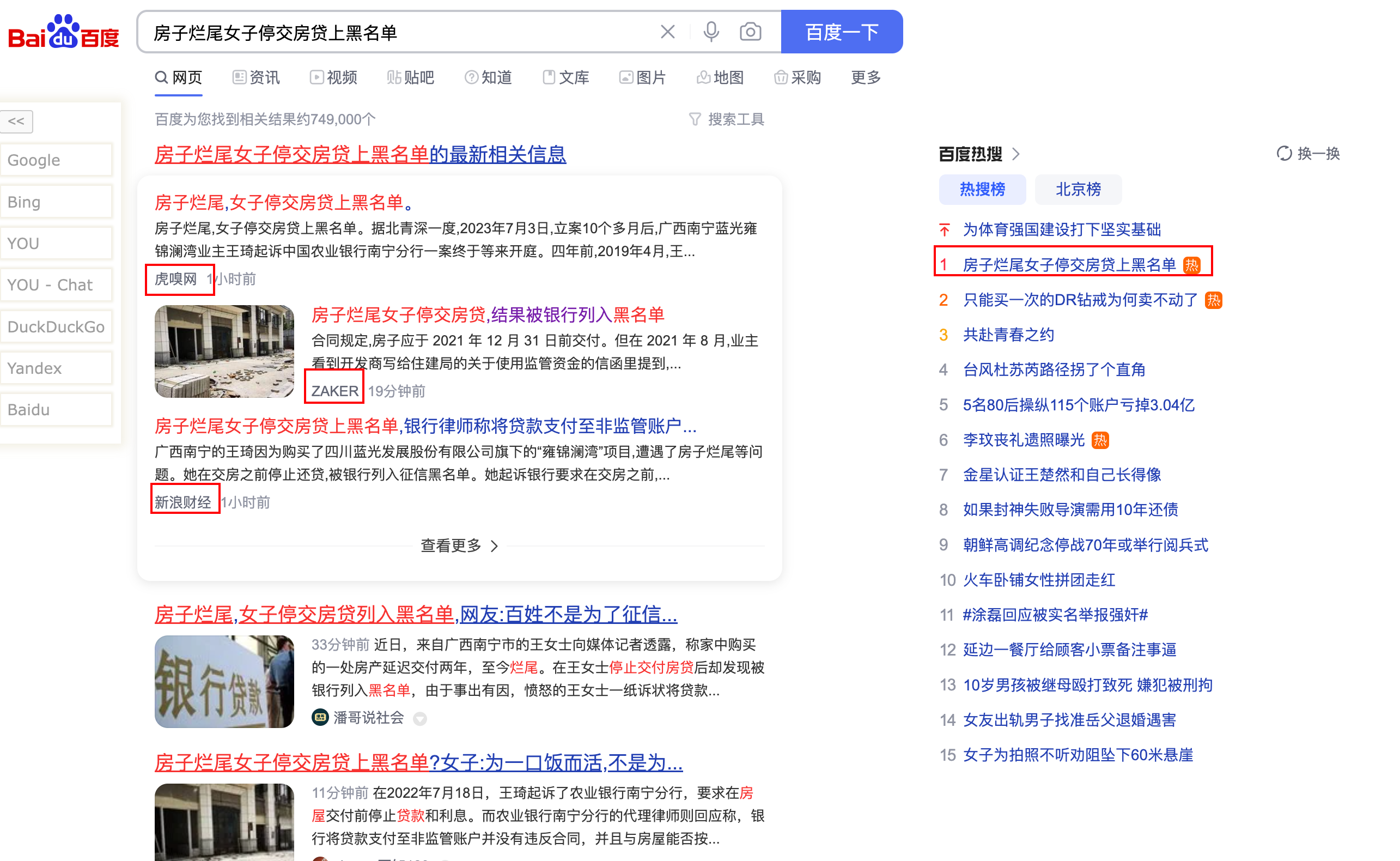Clear the search box with X icon
This screenshot has height=861, width=1400.
tap(667, 32)
